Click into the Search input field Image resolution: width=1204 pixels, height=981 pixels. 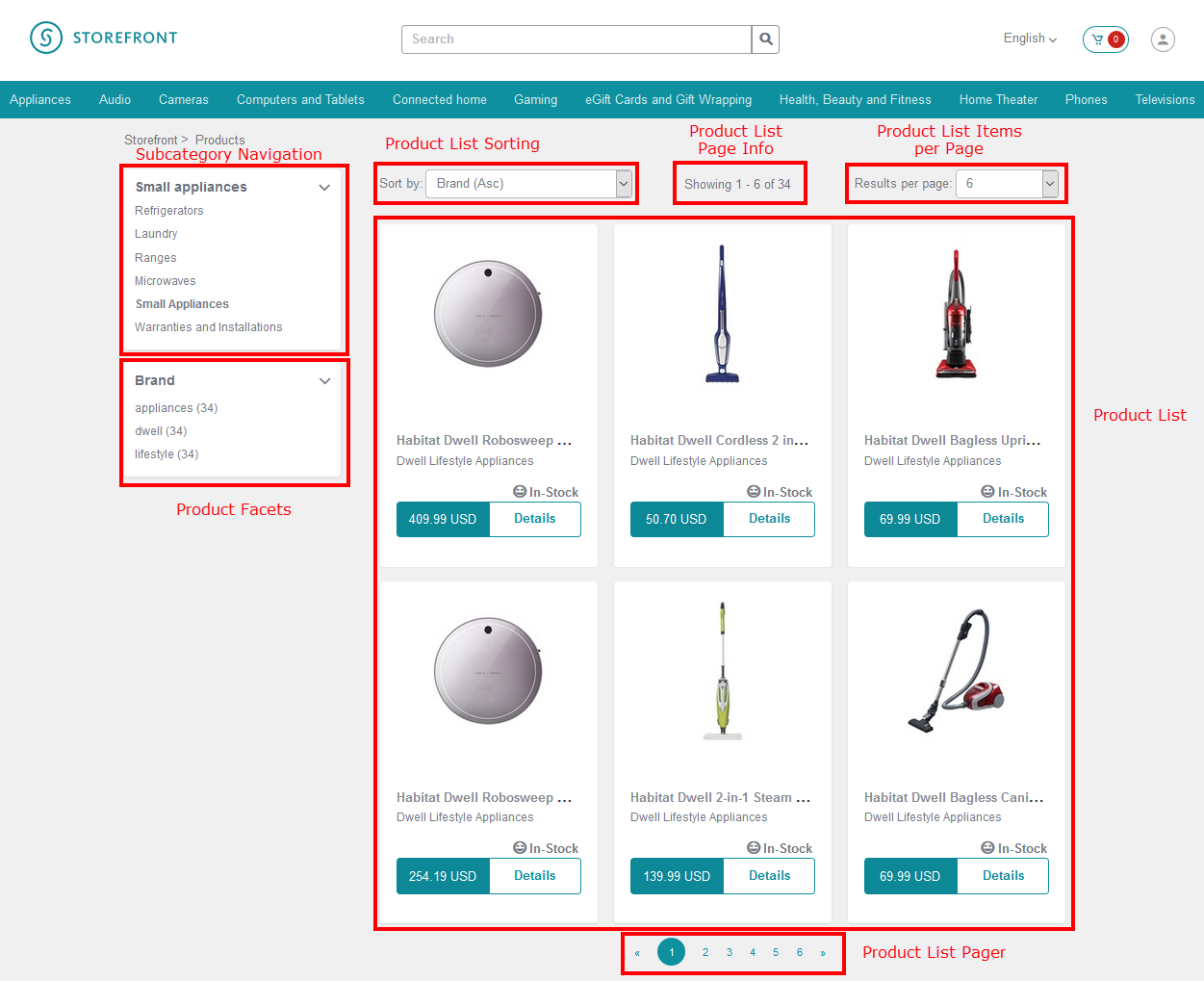coord(576,39)
